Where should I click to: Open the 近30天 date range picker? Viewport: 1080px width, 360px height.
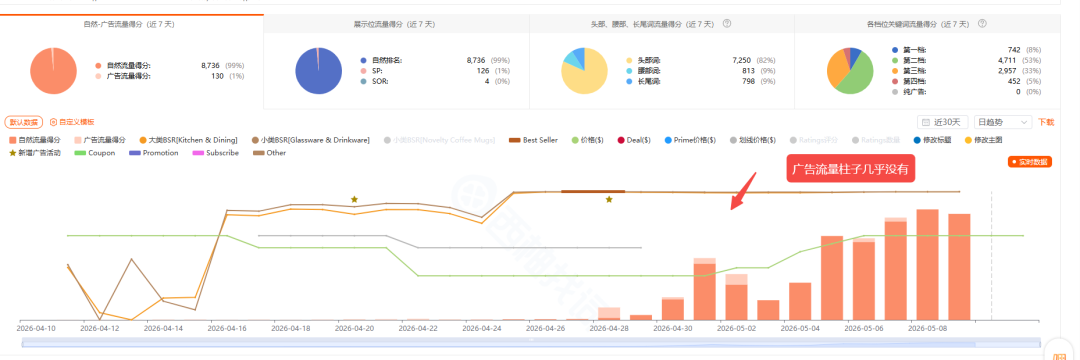coord(942,123)
